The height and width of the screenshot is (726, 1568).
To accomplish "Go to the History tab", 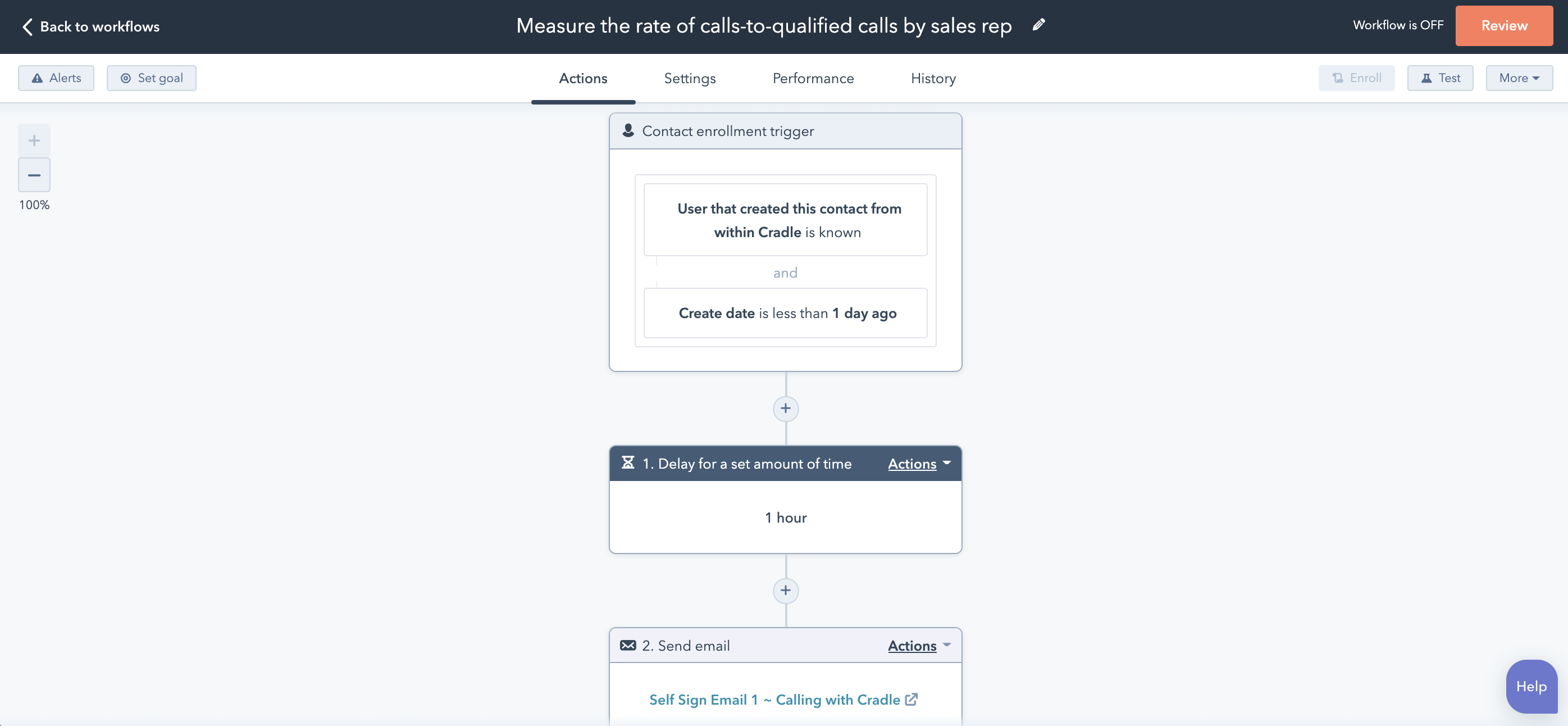I will click(x=933, y=79).
